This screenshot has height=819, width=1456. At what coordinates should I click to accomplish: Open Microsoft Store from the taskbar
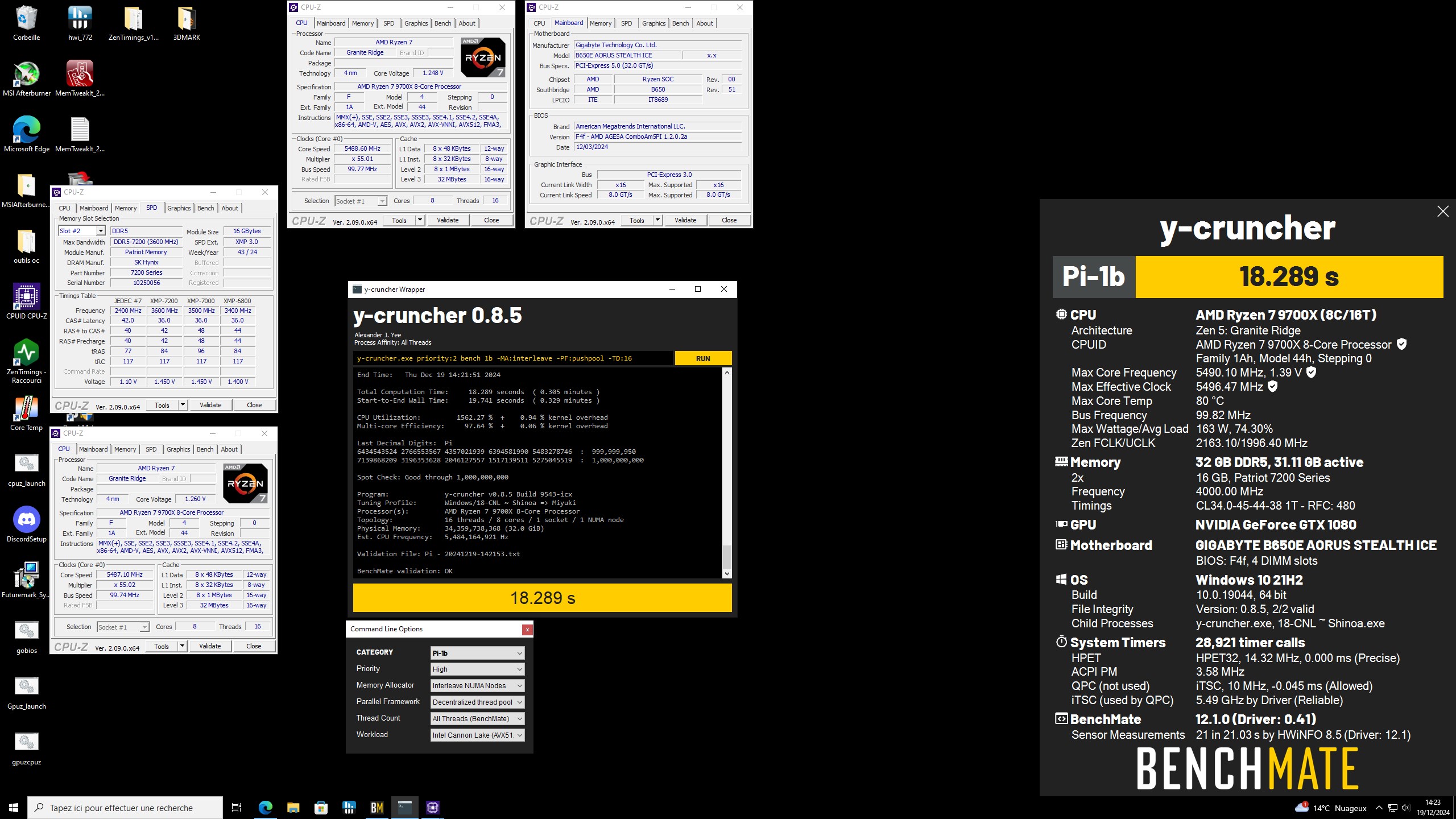pos(321,808)
